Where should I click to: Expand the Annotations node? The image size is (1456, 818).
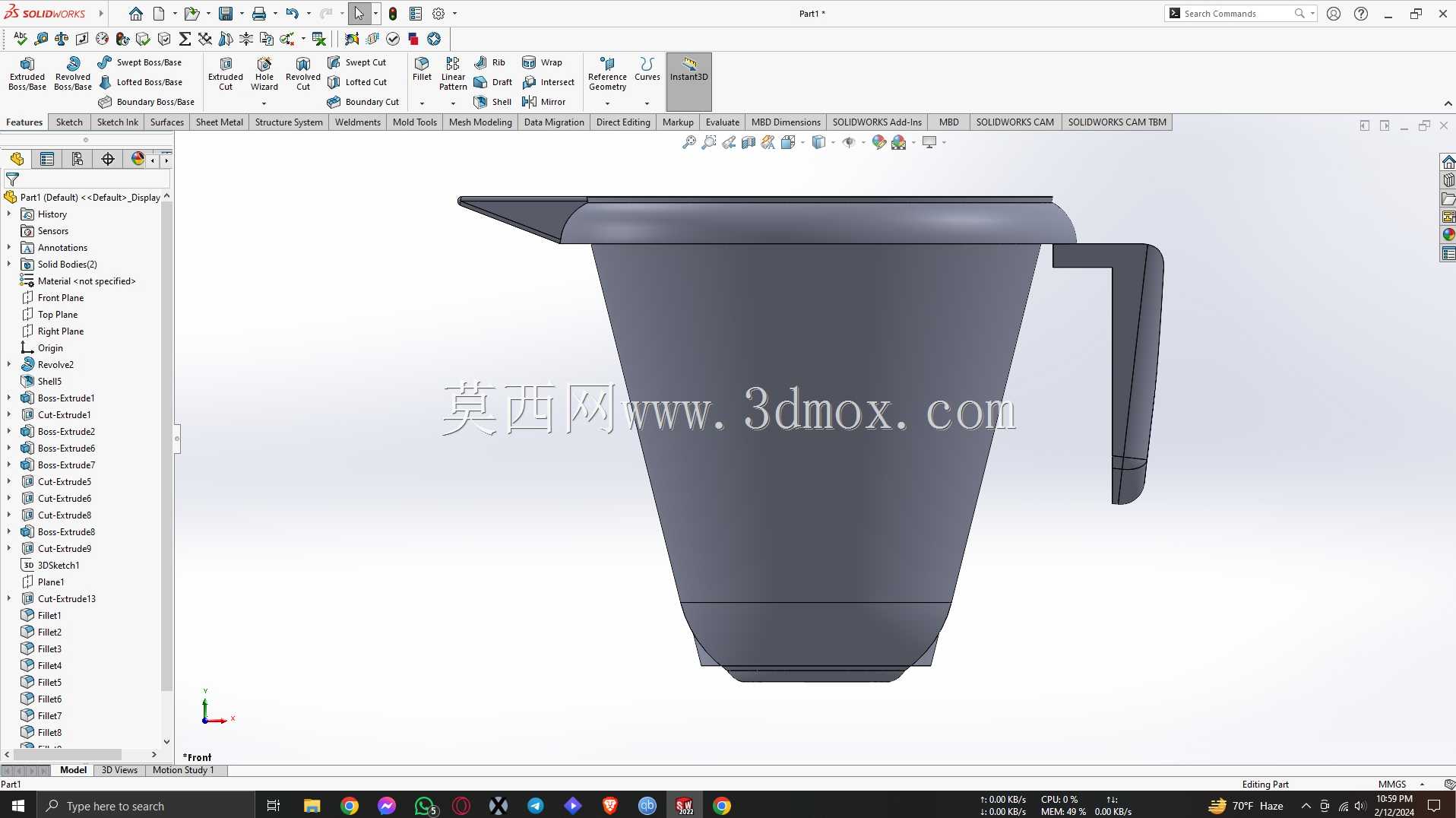[x=9, y=248]
